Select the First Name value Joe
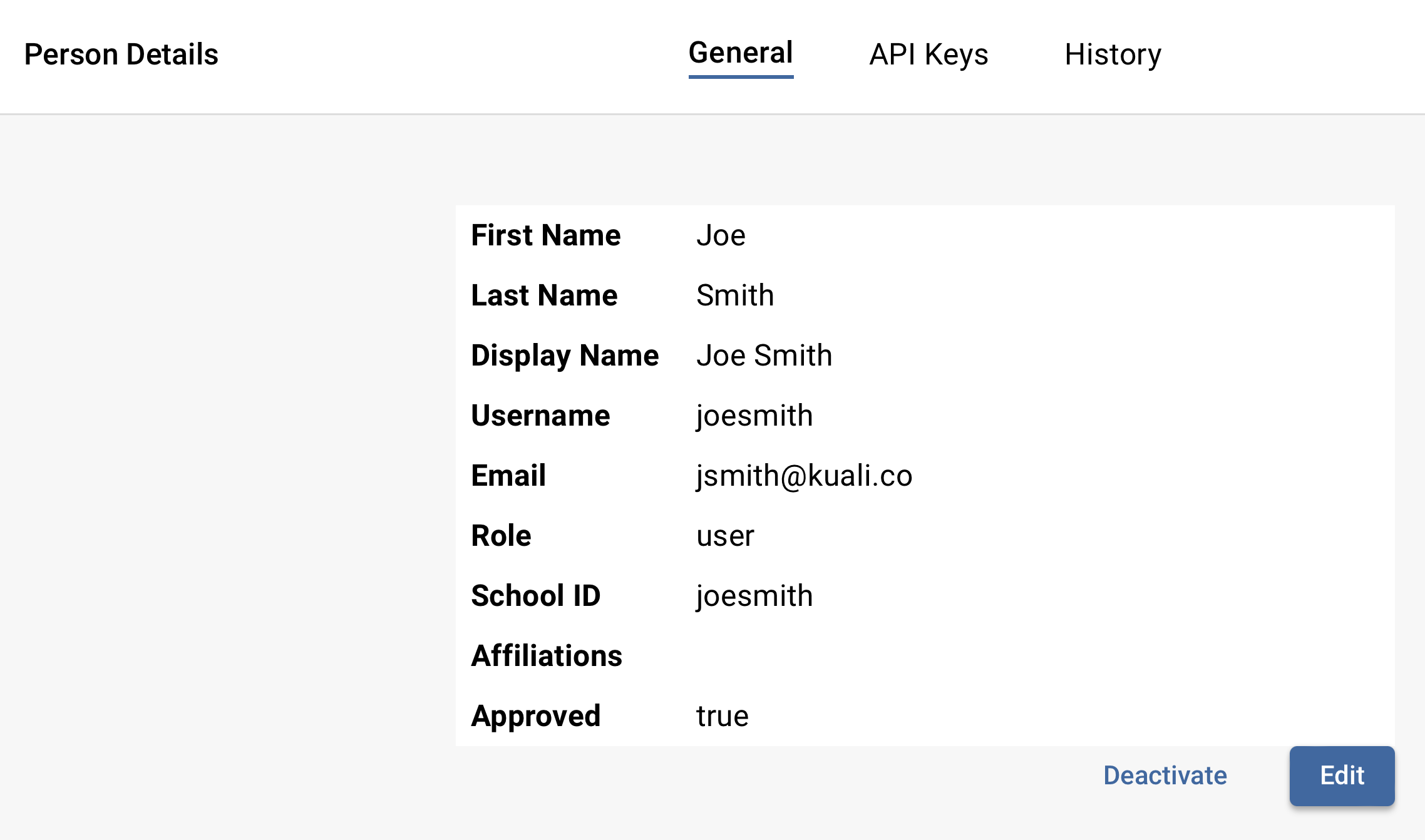Screen dimensions: 1425x840 point(721,236)
